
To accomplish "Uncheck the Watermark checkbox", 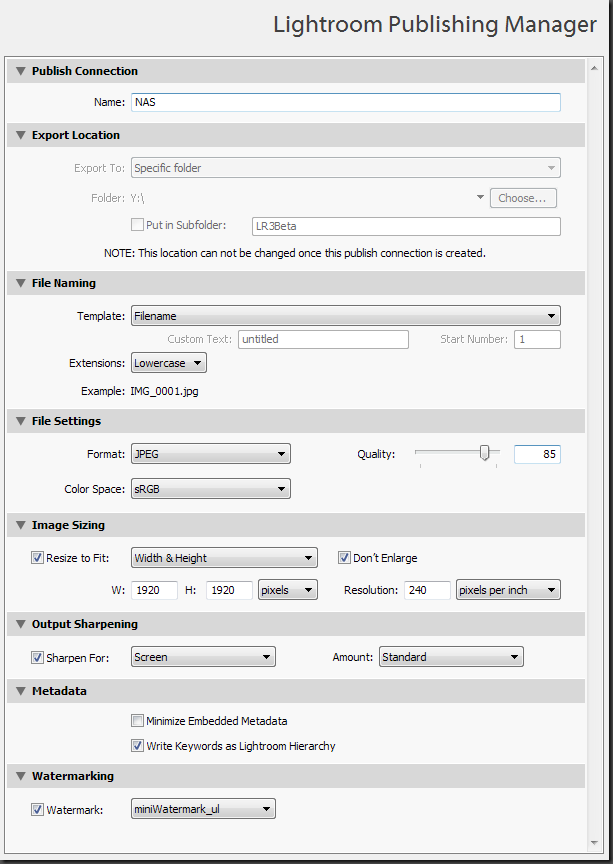I will [x=37, y=809].
